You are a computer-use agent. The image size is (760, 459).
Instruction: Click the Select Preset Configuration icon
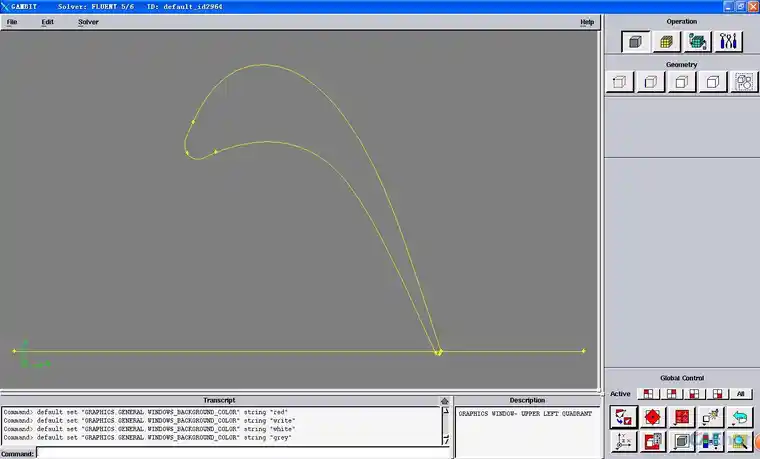coord(681,417)
